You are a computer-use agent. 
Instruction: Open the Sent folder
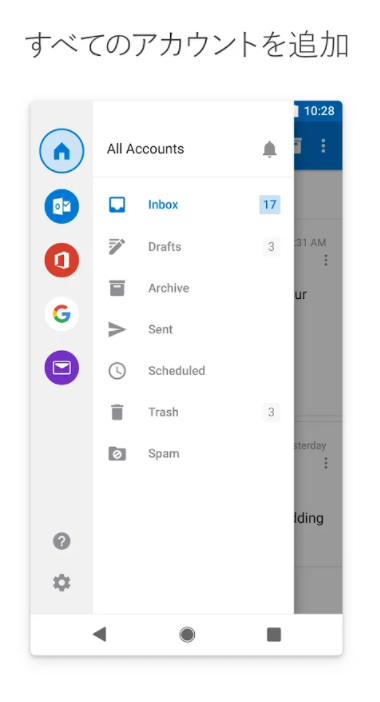(x=193, y=330)
